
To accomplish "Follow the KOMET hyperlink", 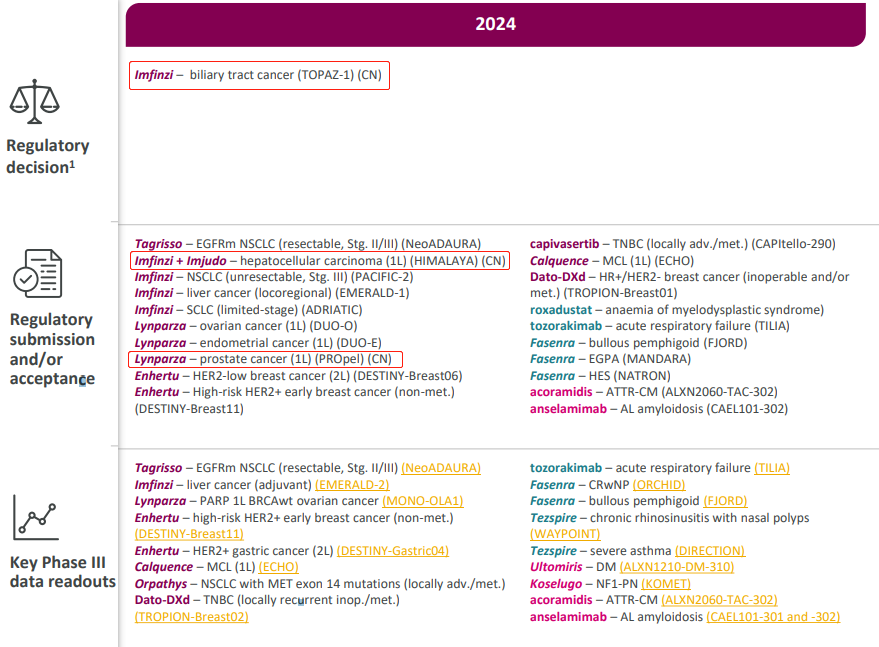I will [667, 584].
